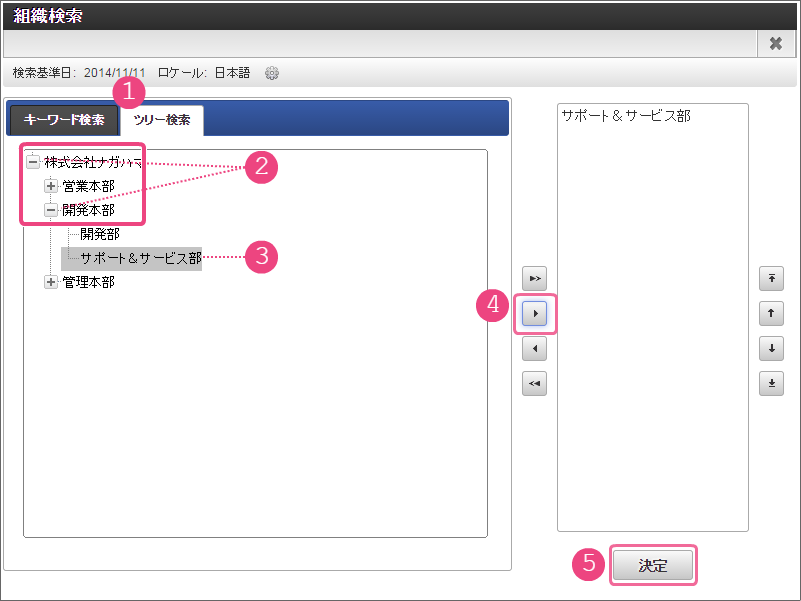This screenshot has height=601, width=801.
Task: Click 開発本部 label in the tree
Action: click(x=88, y=210)
